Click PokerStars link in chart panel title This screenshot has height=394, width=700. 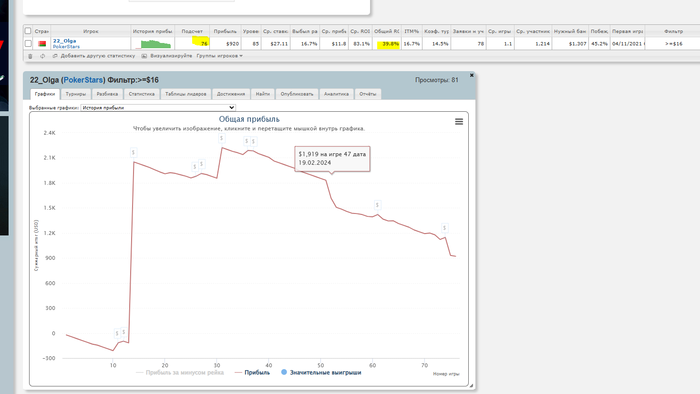83,80
